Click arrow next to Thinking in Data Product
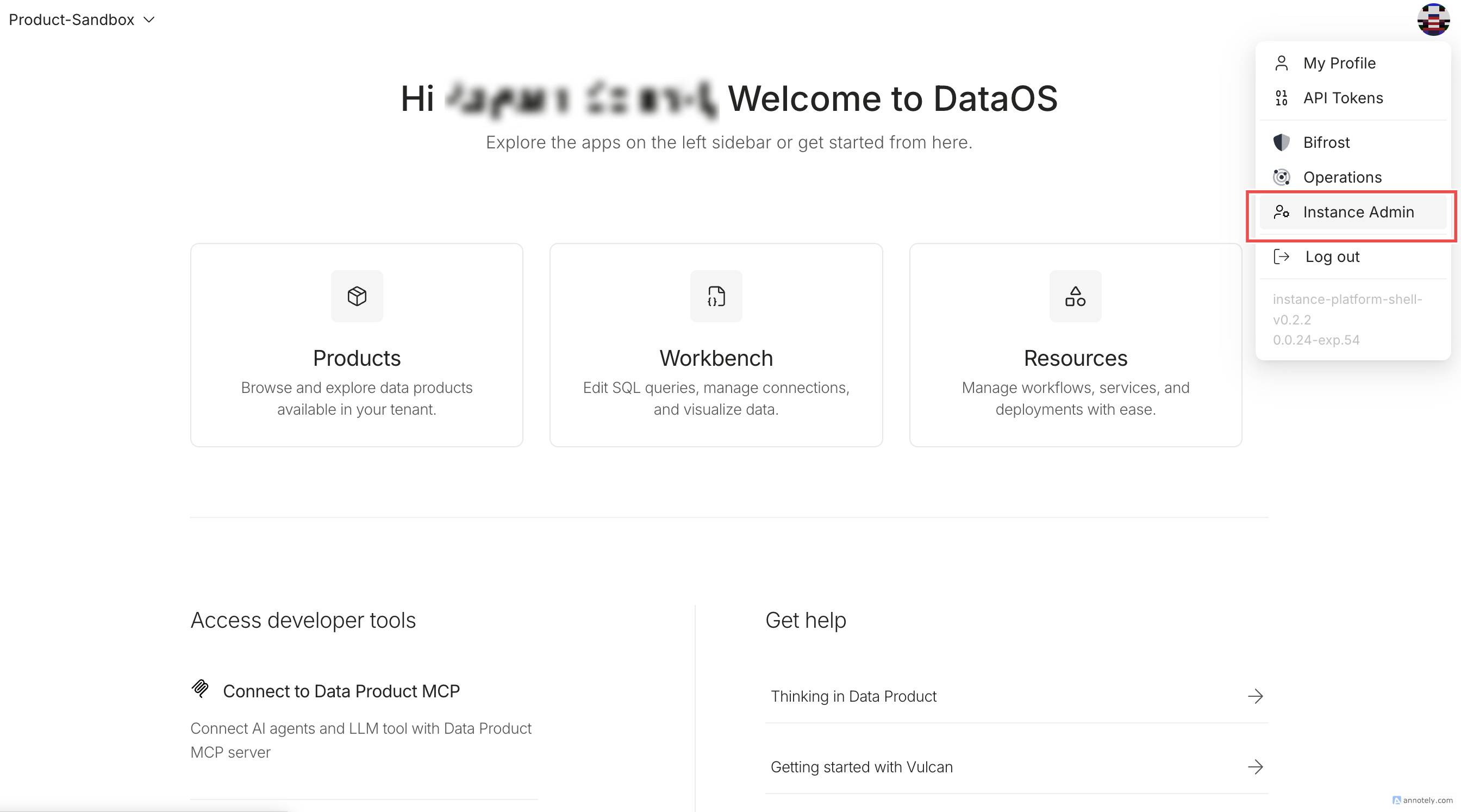 (1255, 696)
